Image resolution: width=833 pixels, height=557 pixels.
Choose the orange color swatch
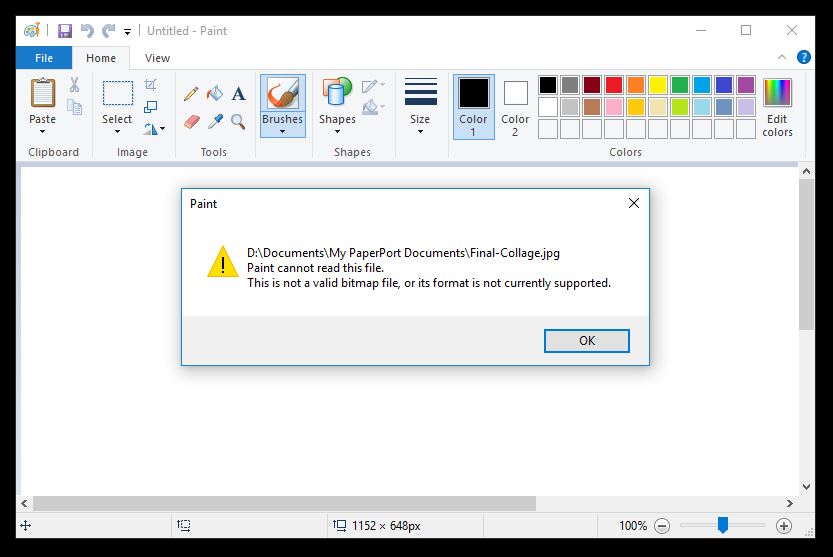coord(635,85)
